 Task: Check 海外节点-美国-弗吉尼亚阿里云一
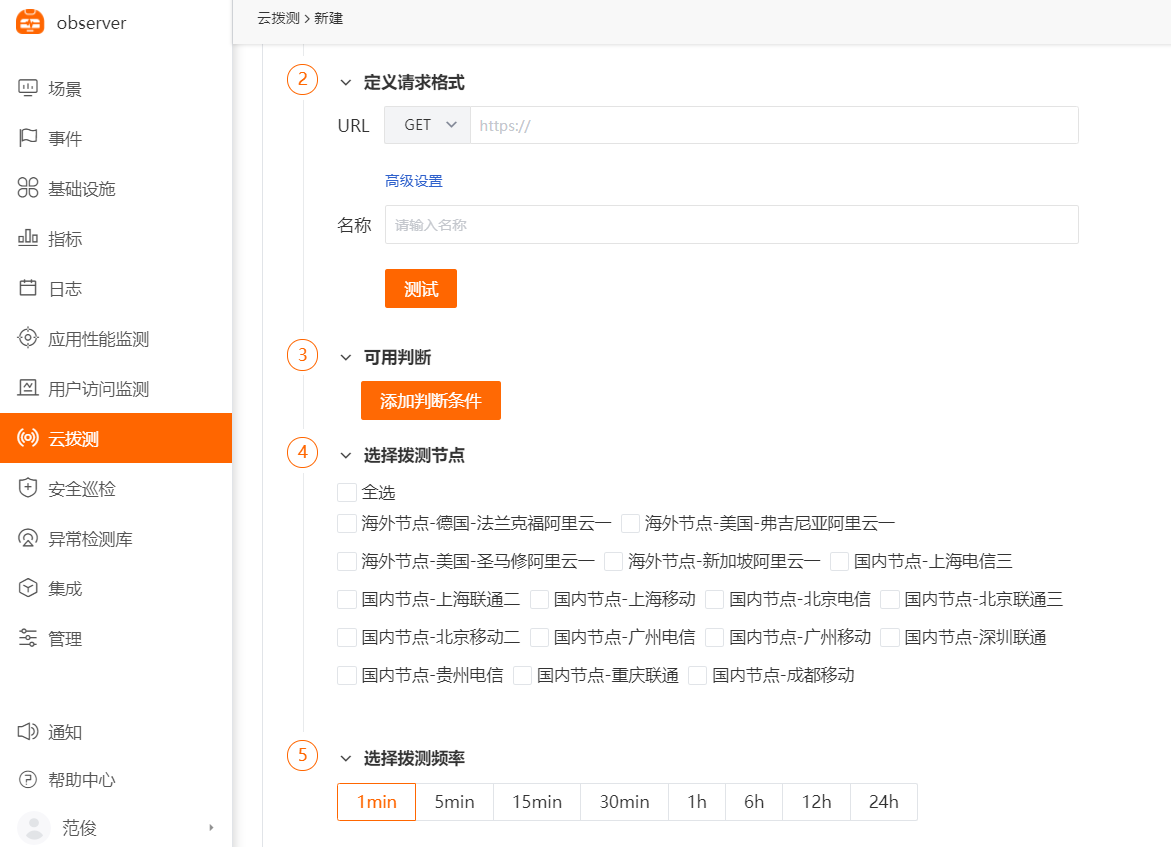(x=630, y=523)
